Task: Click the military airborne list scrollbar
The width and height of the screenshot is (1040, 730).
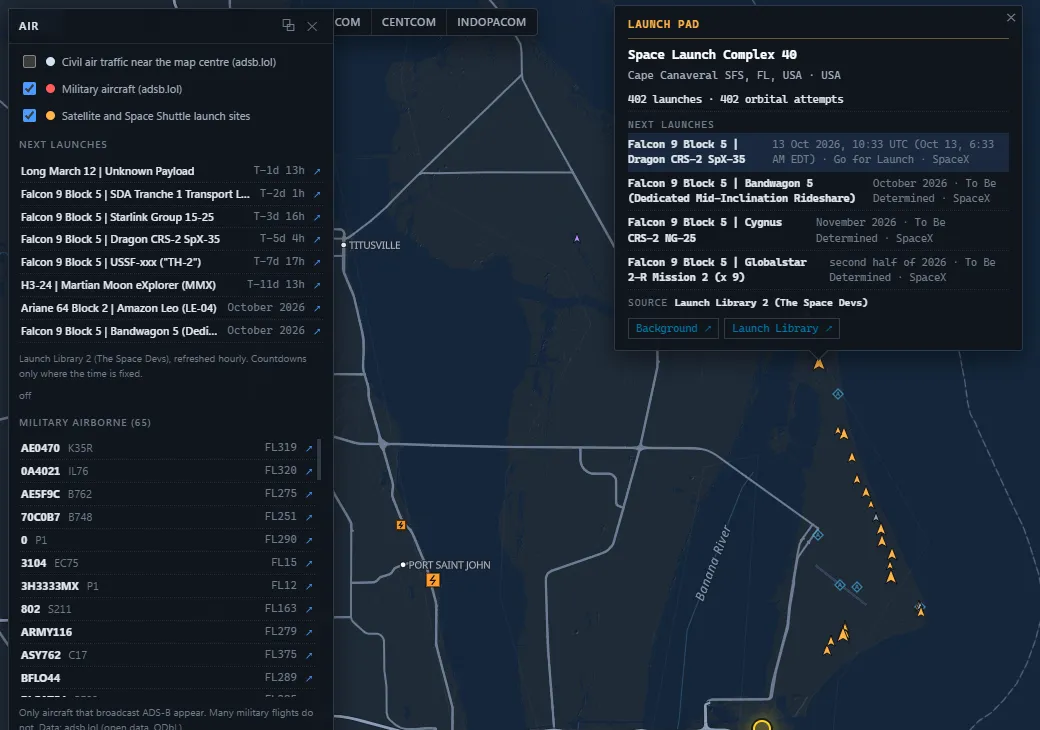Action: pyautogui.click(x=319, y=459)
